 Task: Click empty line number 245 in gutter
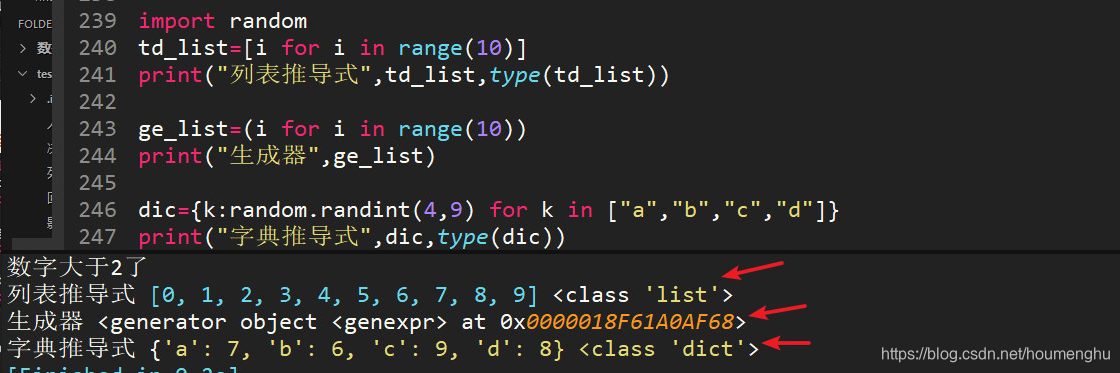97,183
